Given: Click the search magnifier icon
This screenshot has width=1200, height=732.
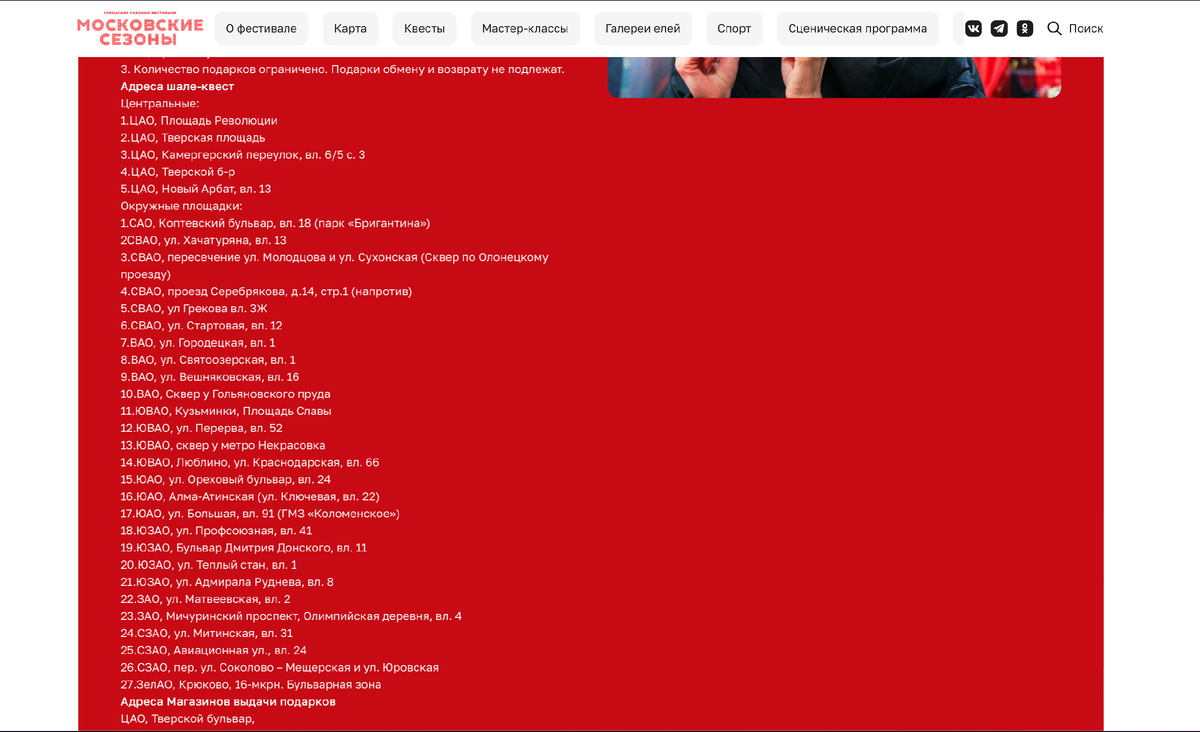Looking at the screenshot, I should [x=1054, y=29].
